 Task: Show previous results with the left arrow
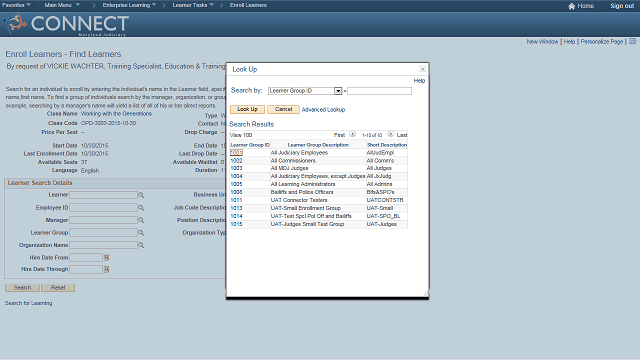(353, 134)
